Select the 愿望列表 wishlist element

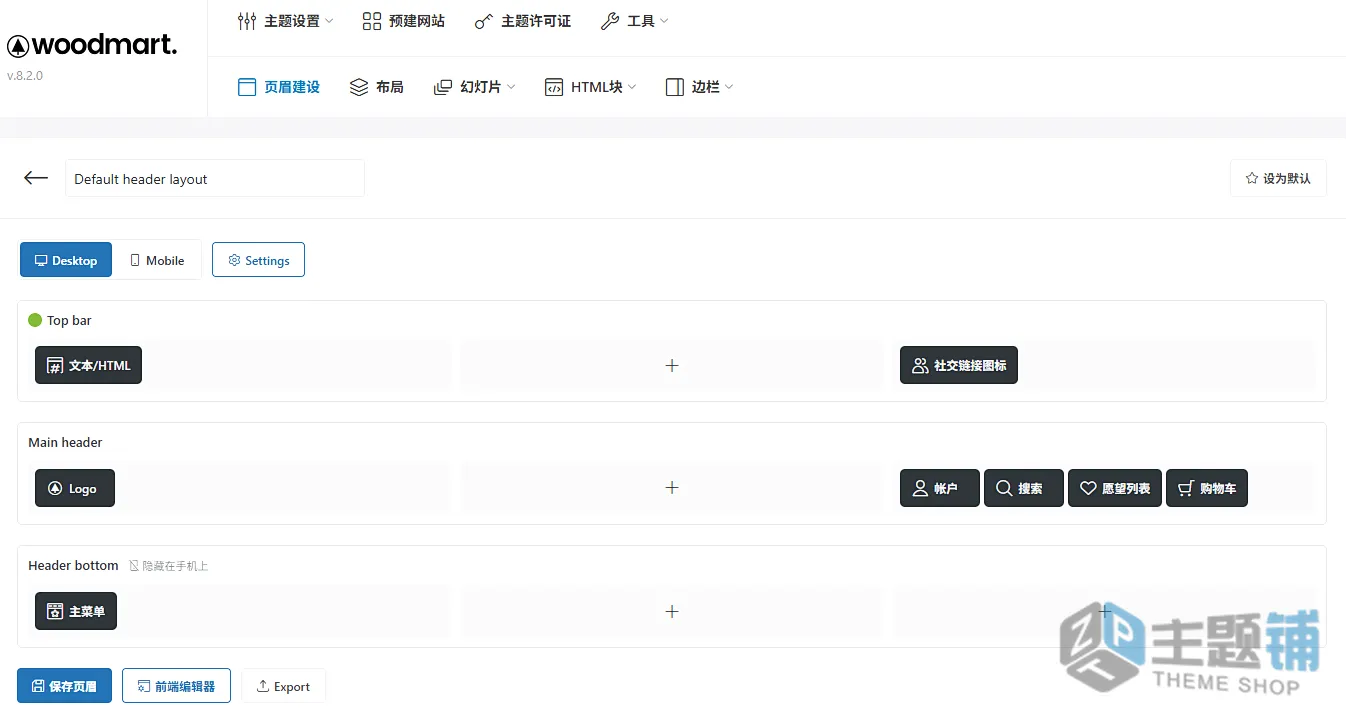point(1115,488)
